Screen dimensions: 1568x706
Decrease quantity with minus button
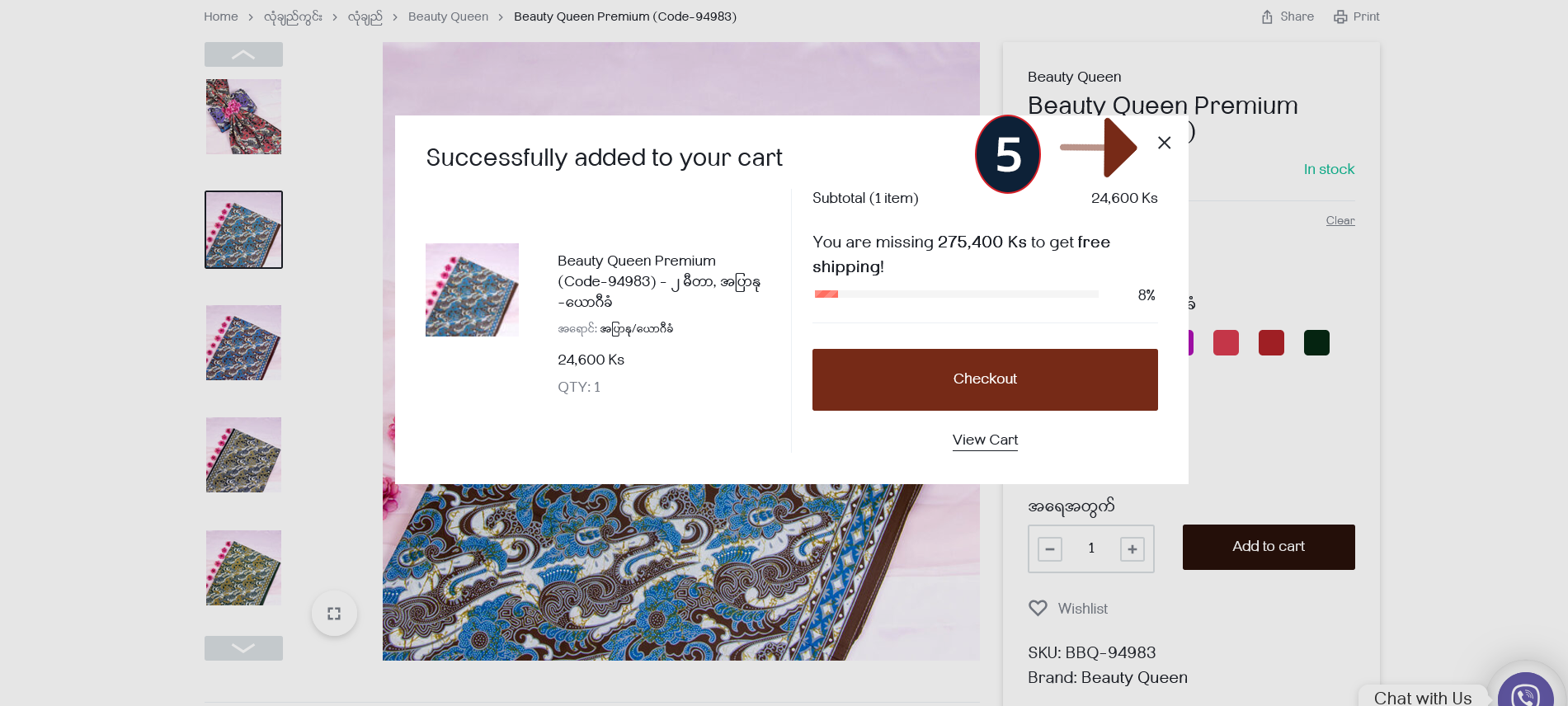pos(1050,548)
